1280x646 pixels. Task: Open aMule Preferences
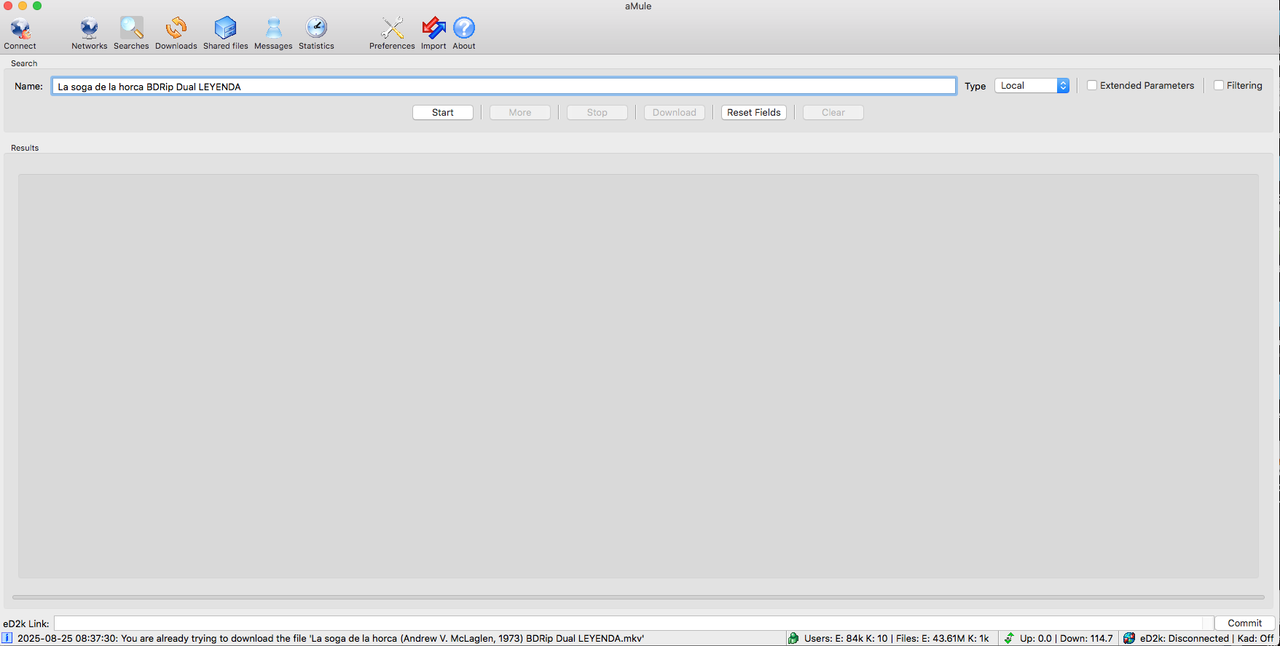pos(392,33)
